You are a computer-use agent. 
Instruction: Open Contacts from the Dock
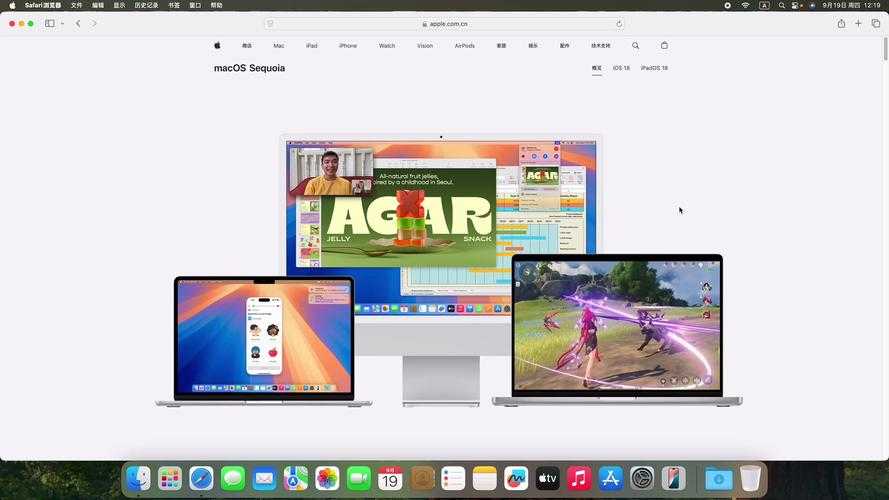pyautogui.click(x=422, y=479)
